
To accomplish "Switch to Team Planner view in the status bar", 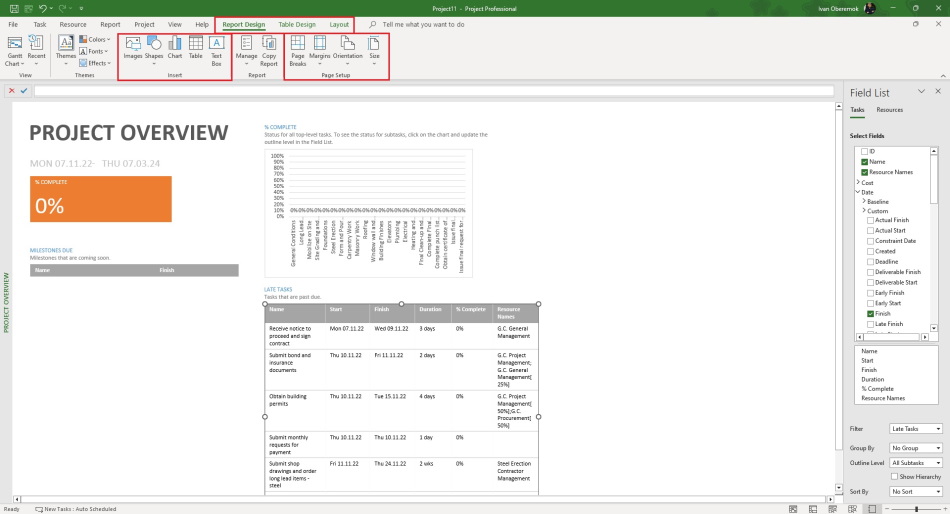I will point(832,509).
